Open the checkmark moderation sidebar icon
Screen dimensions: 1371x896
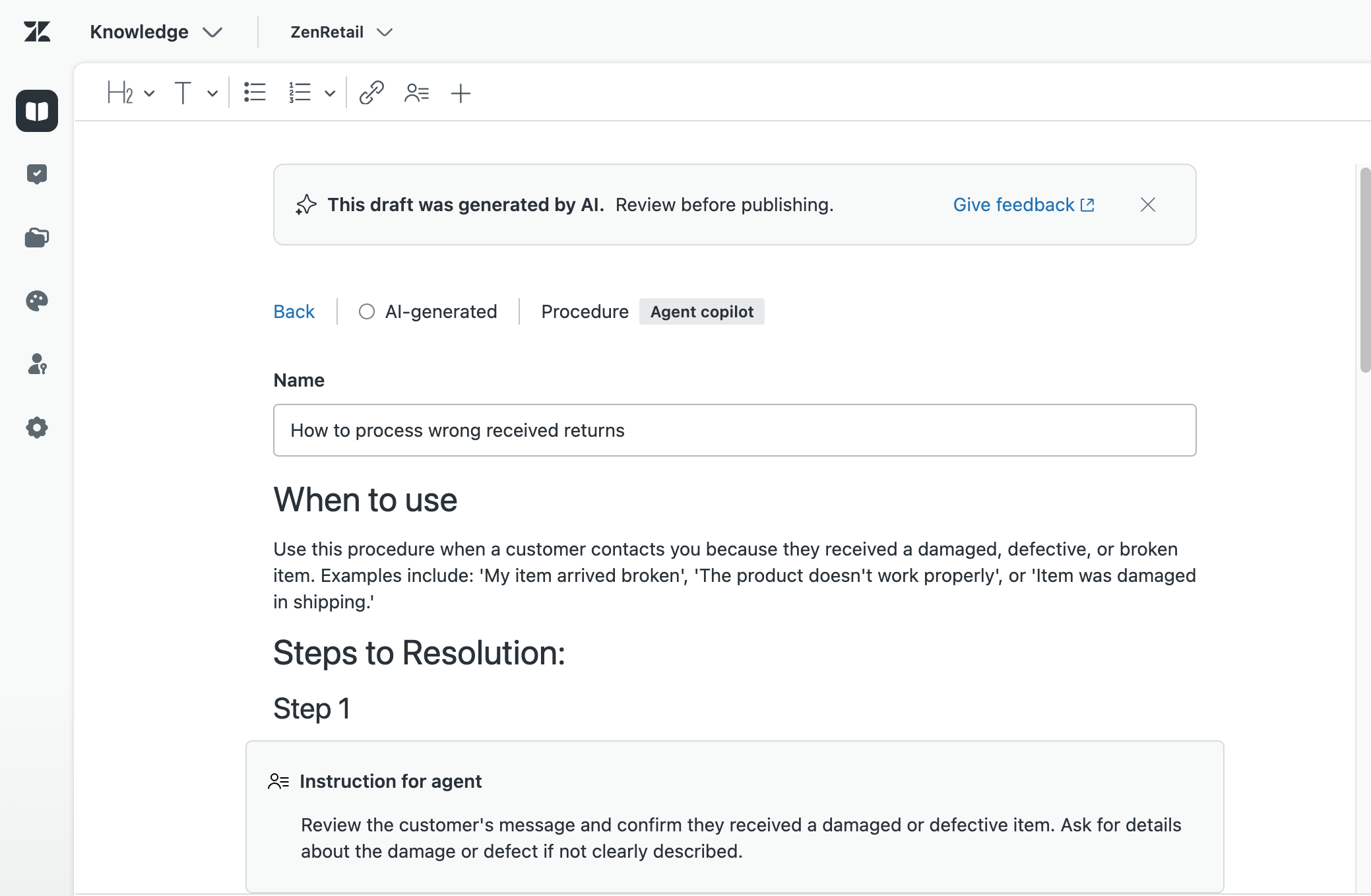point(37,174)
